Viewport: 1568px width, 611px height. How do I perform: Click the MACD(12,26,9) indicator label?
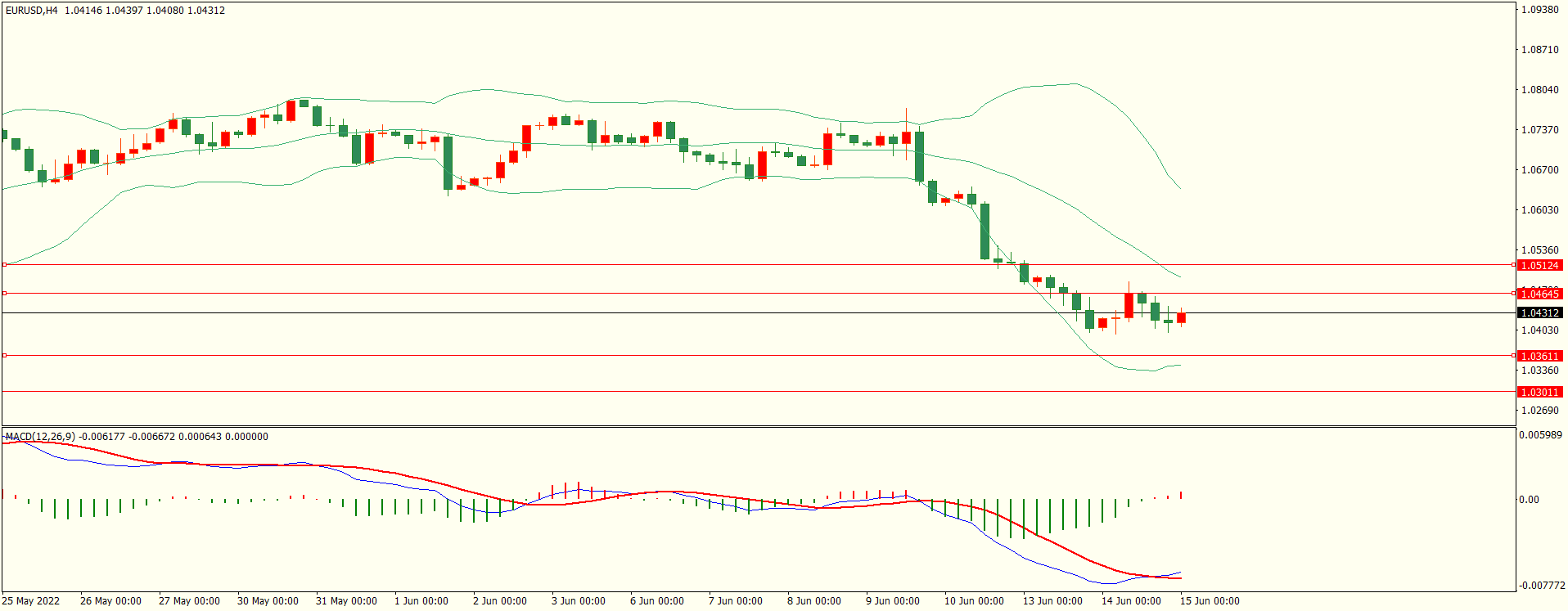tap(40, 437)
